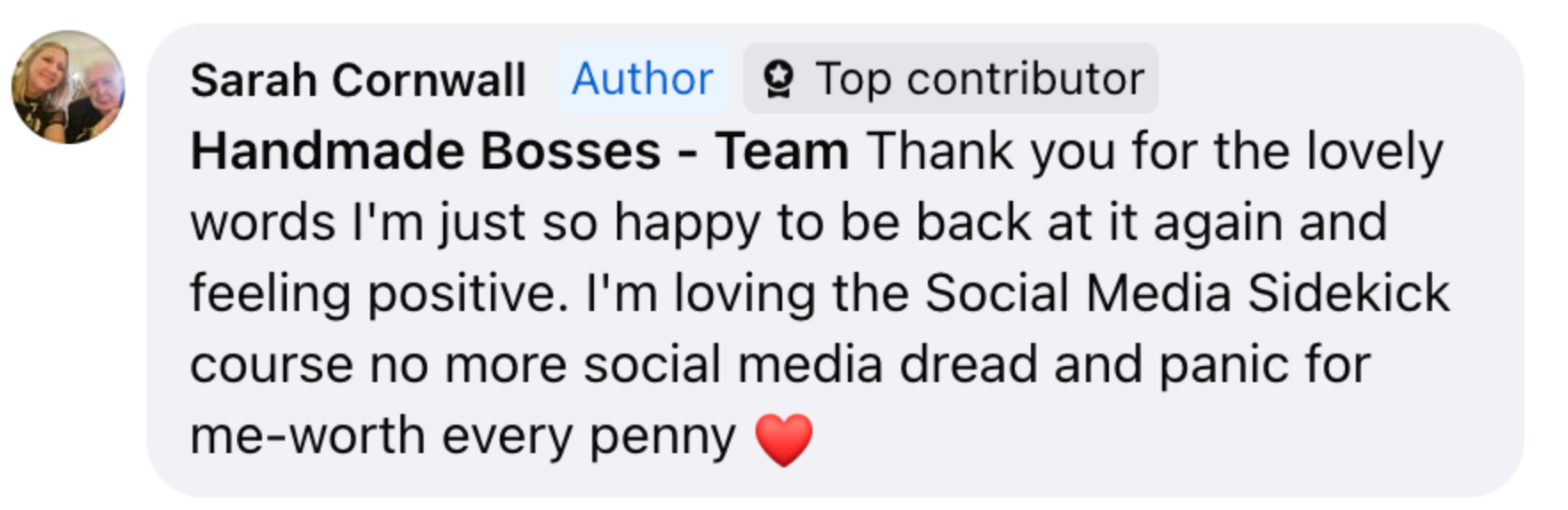1568x510 pixels.
Task: Open the Handmade Bosses - Team mention
Action: tap(519, 151)
